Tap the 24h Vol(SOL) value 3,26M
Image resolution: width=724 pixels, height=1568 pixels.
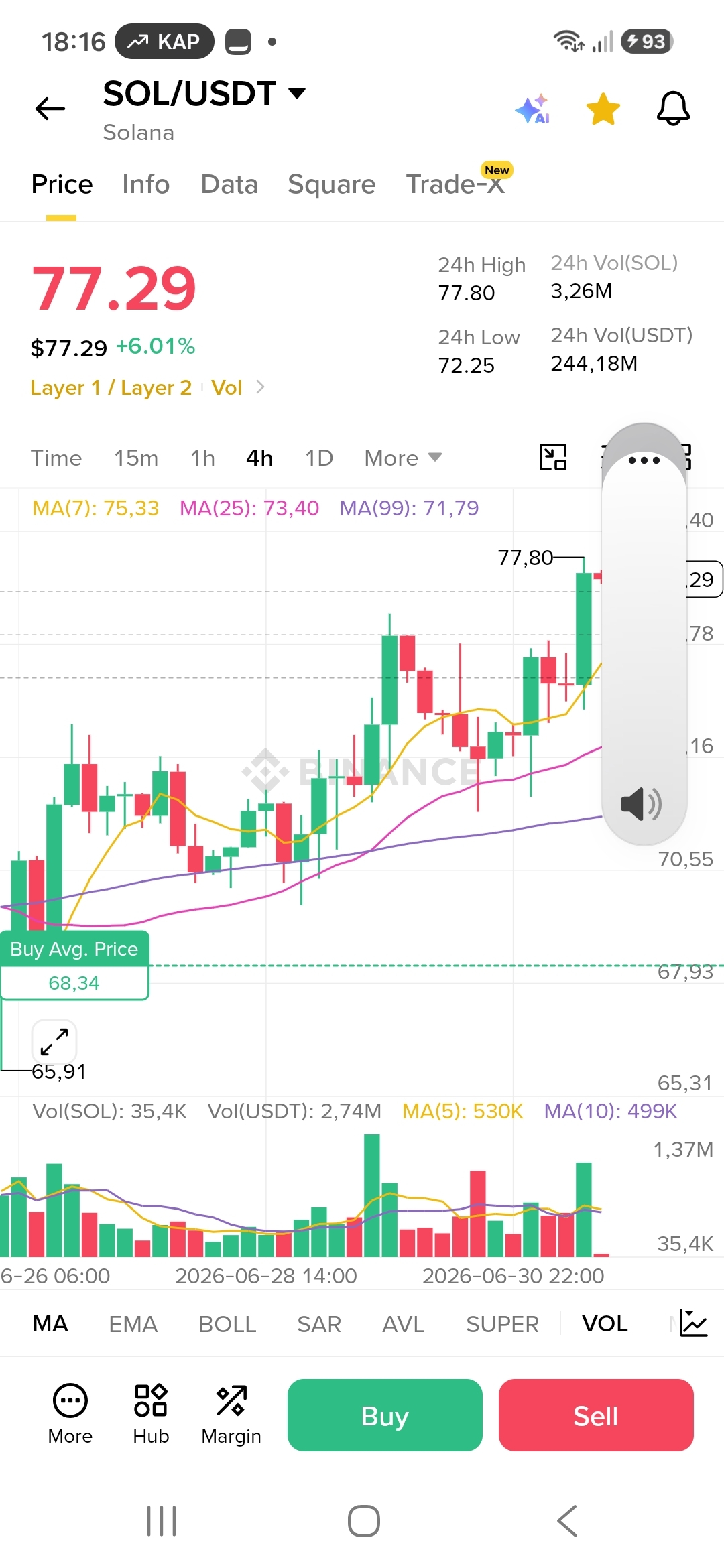[581, 291]
